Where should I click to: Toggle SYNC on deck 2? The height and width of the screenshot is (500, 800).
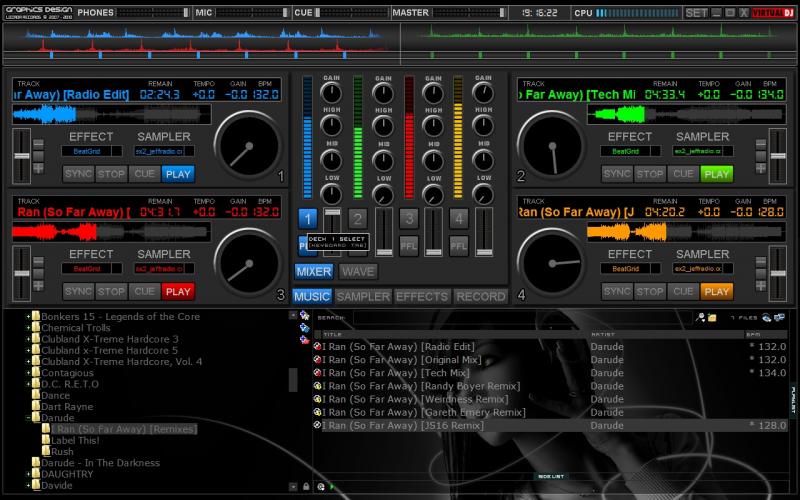(617, 174)
